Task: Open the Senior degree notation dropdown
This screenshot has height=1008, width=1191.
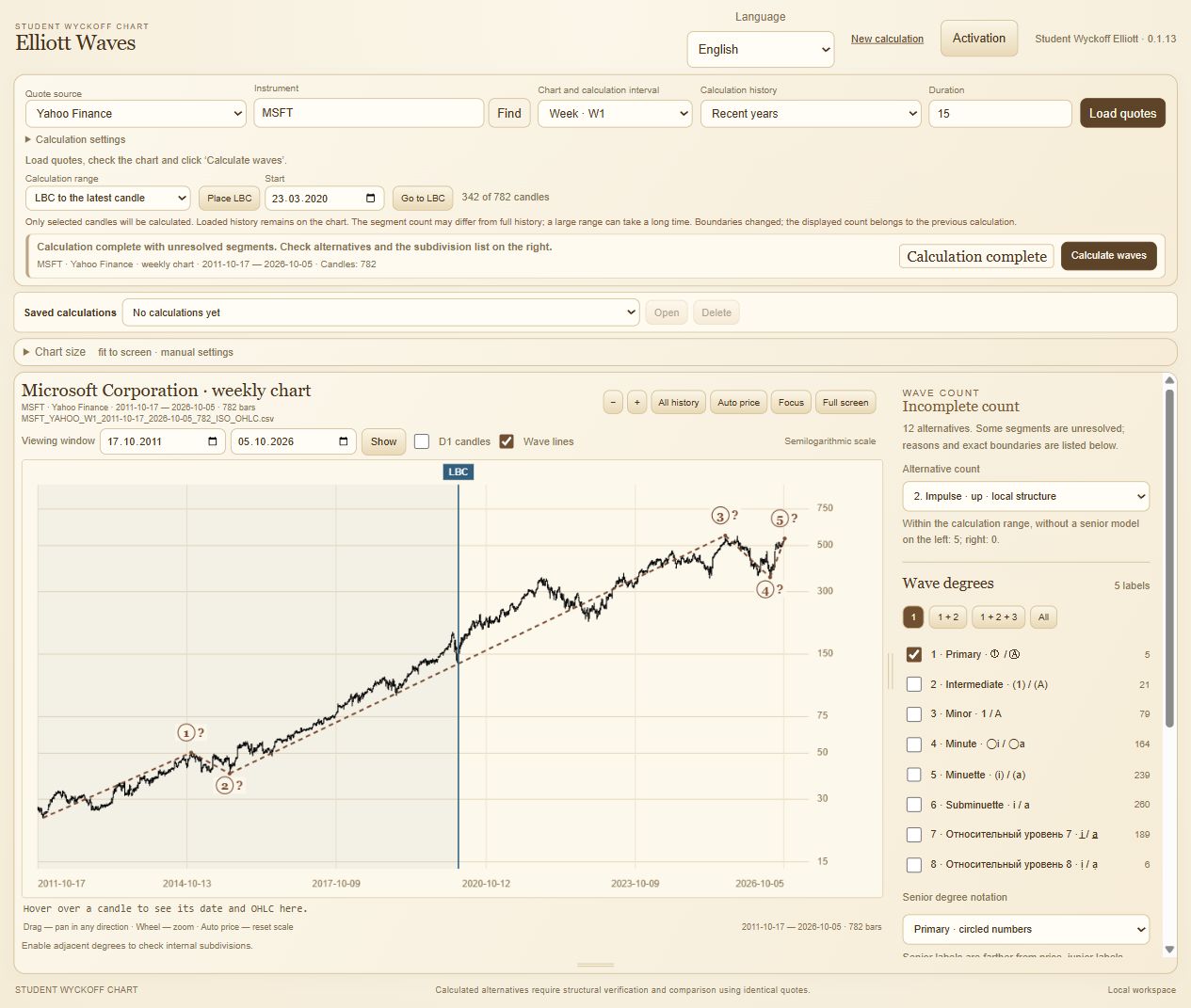Action: coord(1025,929)
